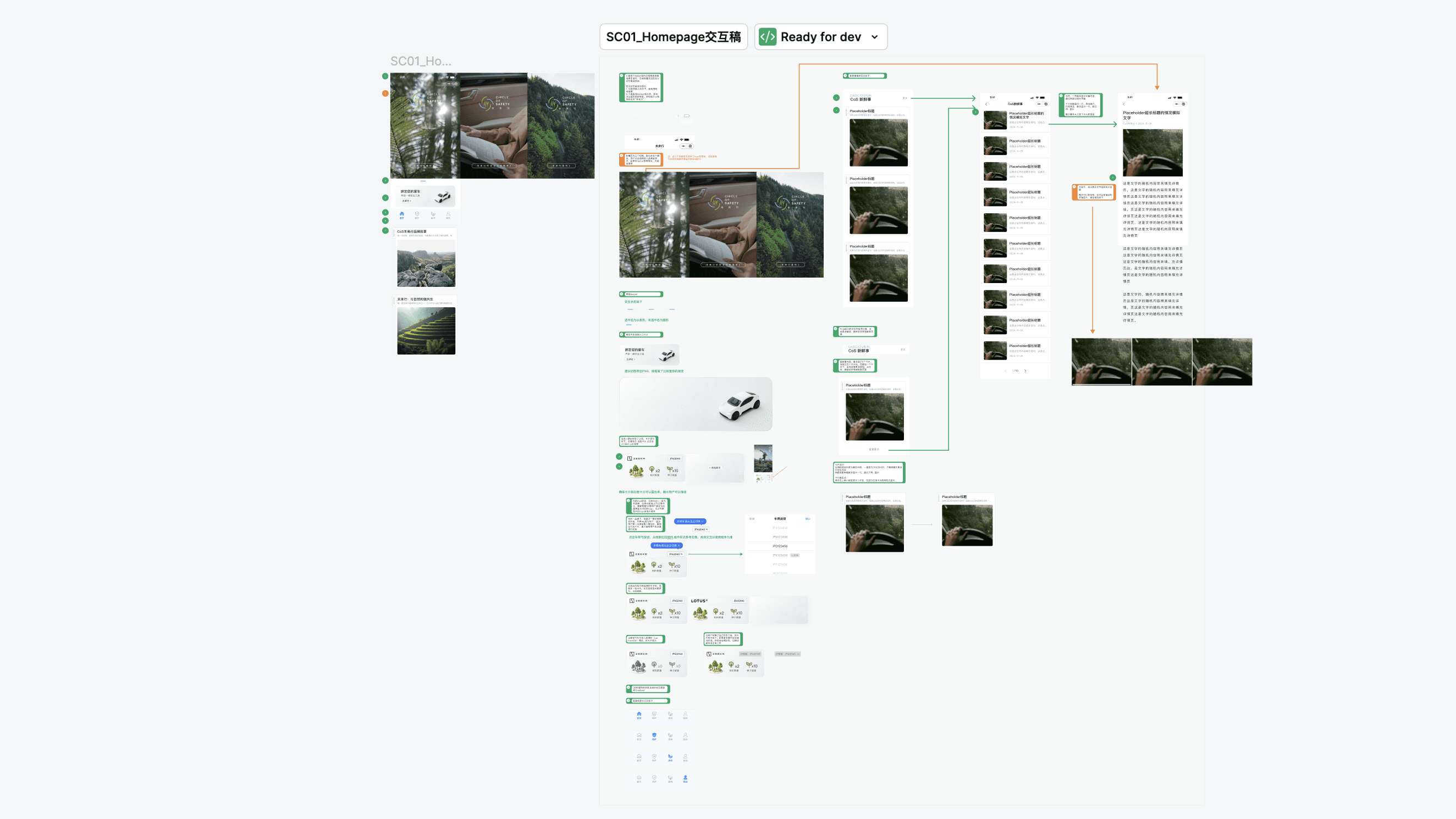Screen dimensions: 1456x819
Task: Click blue confirm text in 车牌选择 picker
Action: pos(808,518)
